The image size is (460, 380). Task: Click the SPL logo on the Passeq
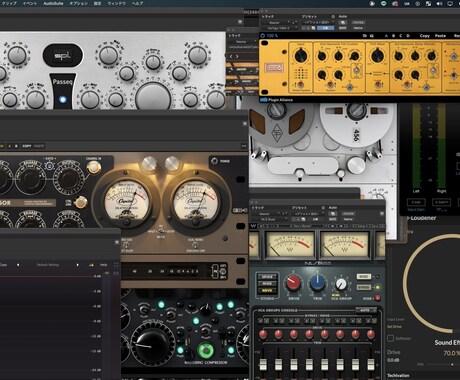tap(63, 55)
